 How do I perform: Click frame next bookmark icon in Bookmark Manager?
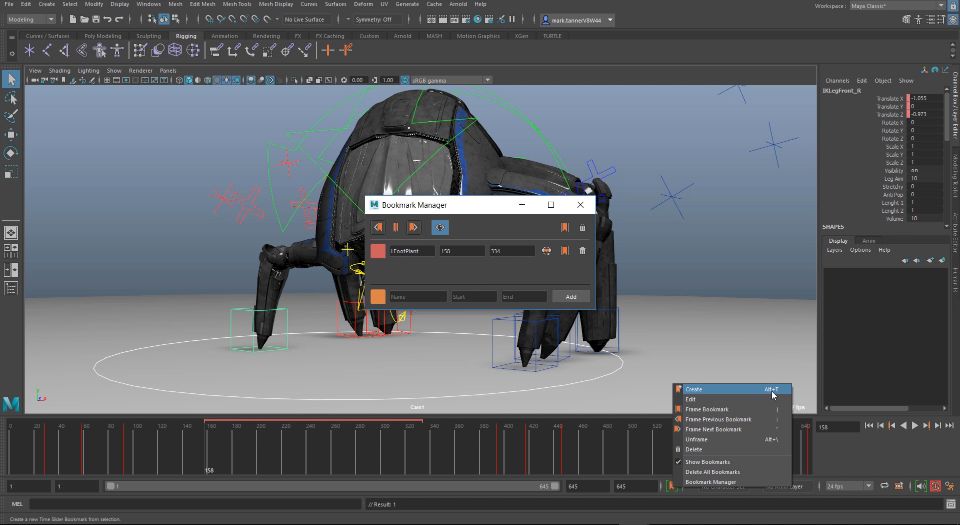[x=413, y=228]
